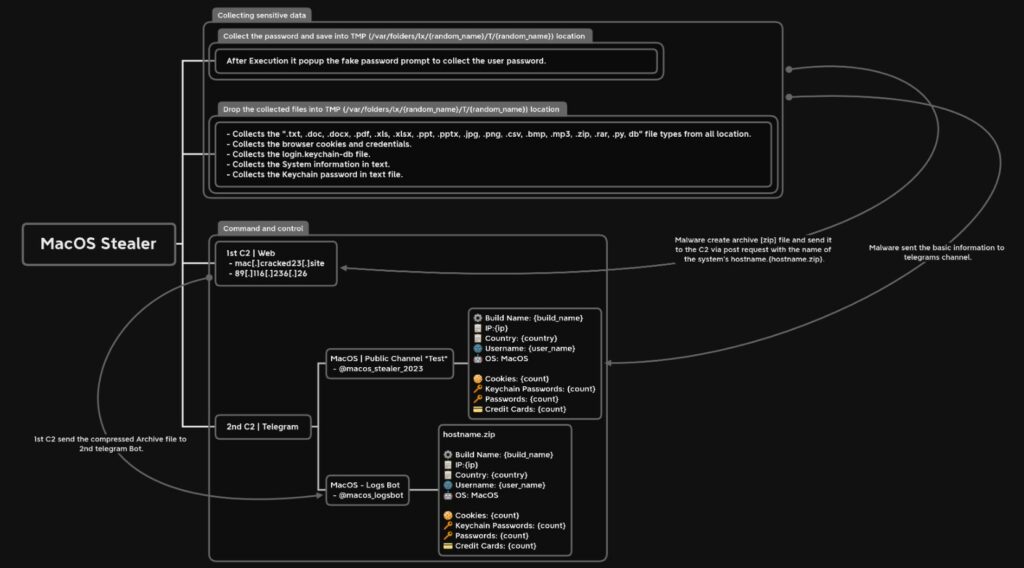Click the "Drop the collected files into TMP" header
The image size is (1024, 568).
tap(391, 108)
